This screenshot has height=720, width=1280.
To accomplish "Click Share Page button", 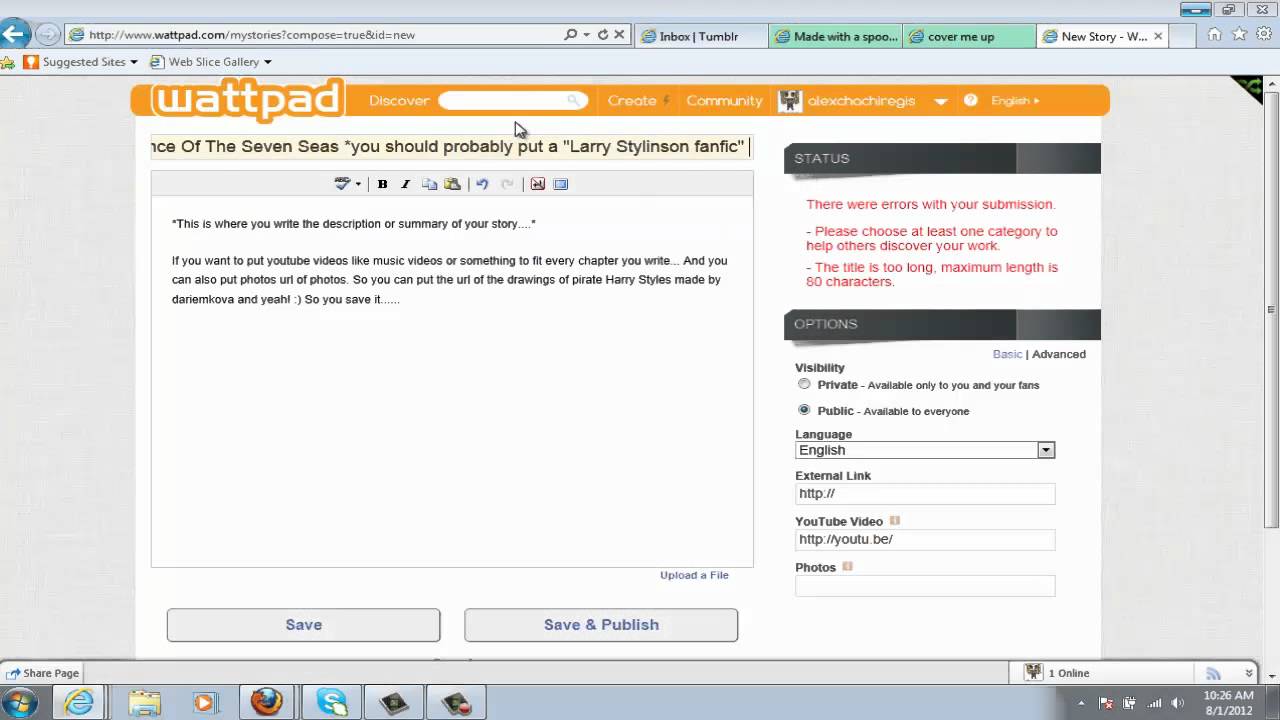I will (43, 673).
